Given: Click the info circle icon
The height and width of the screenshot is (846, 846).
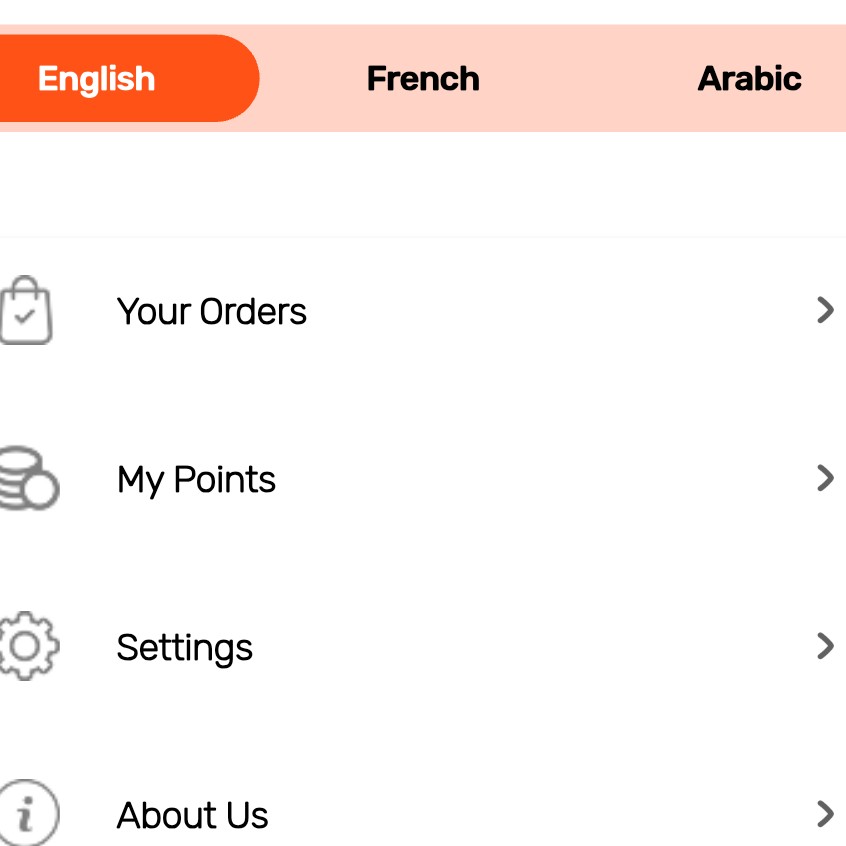Looking at the screenshot, I should [27, 814].
